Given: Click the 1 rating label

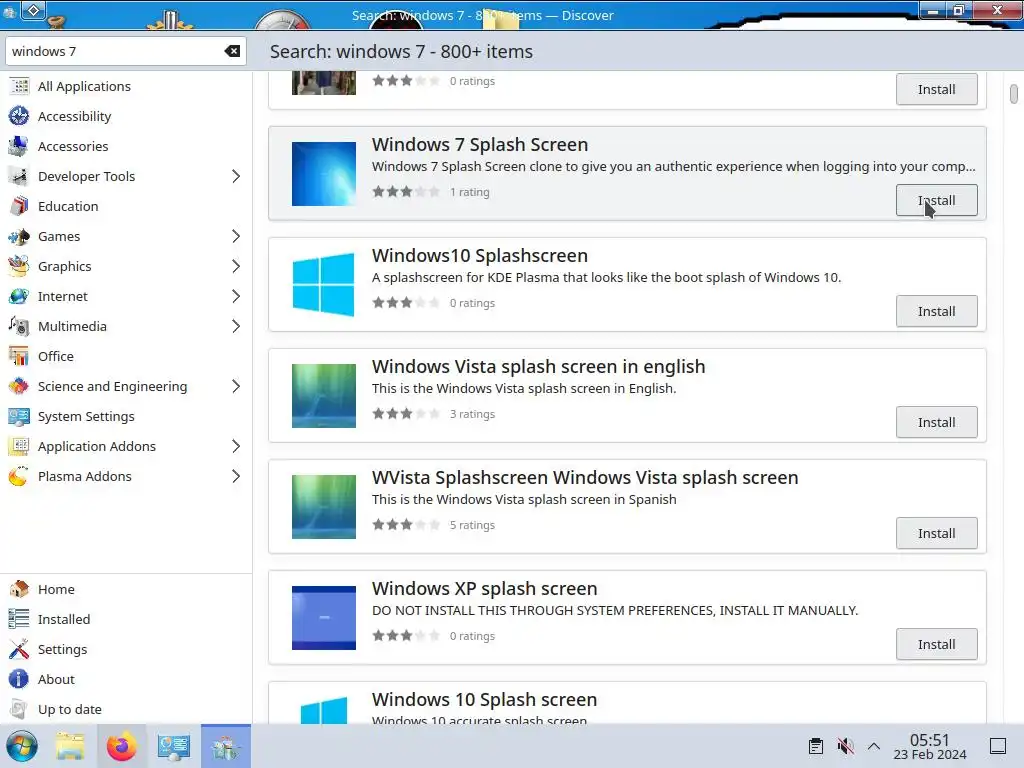Looking at the screenshot, I should 469,192.
